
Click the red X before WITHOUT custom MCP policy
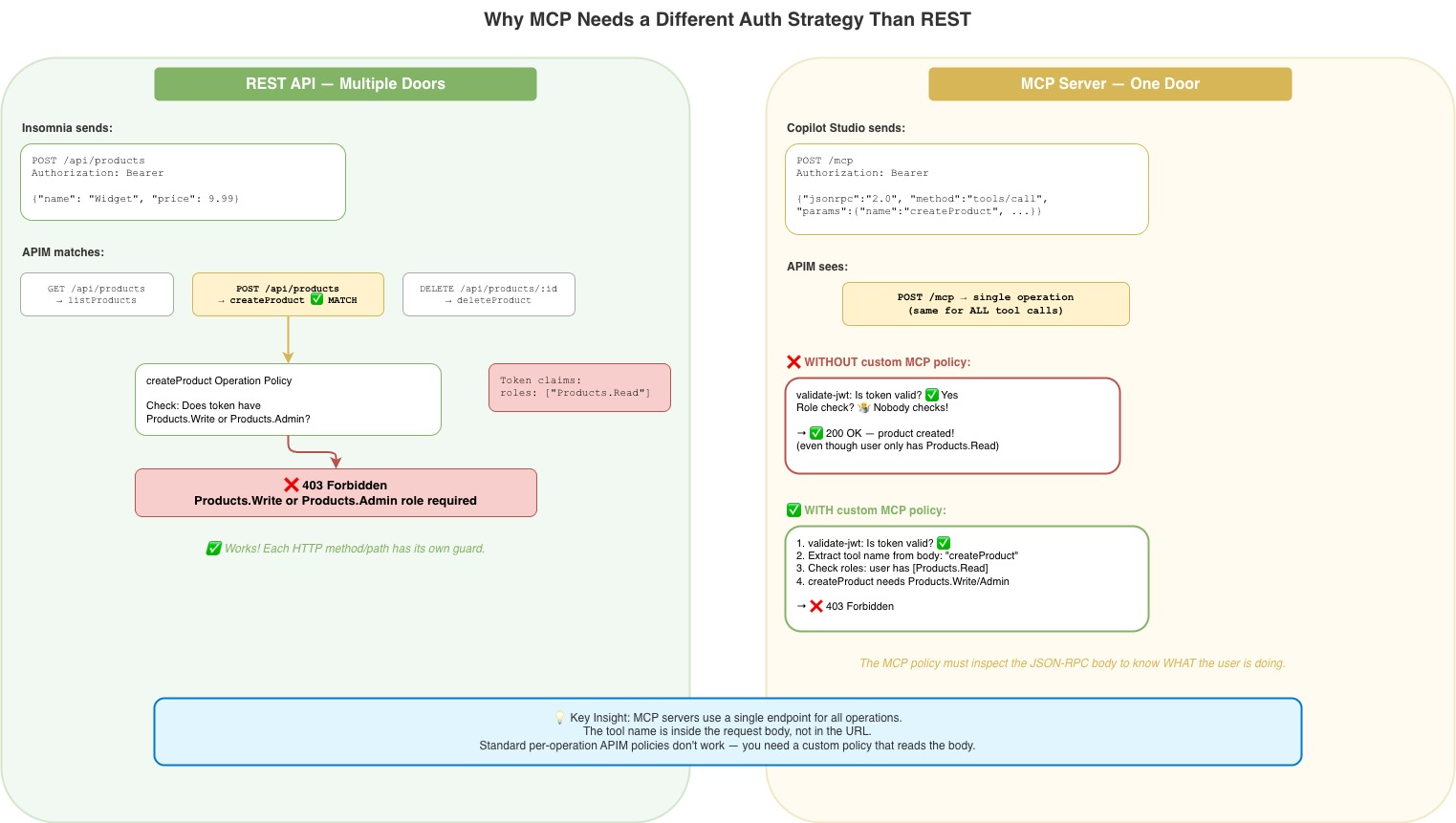793,362
